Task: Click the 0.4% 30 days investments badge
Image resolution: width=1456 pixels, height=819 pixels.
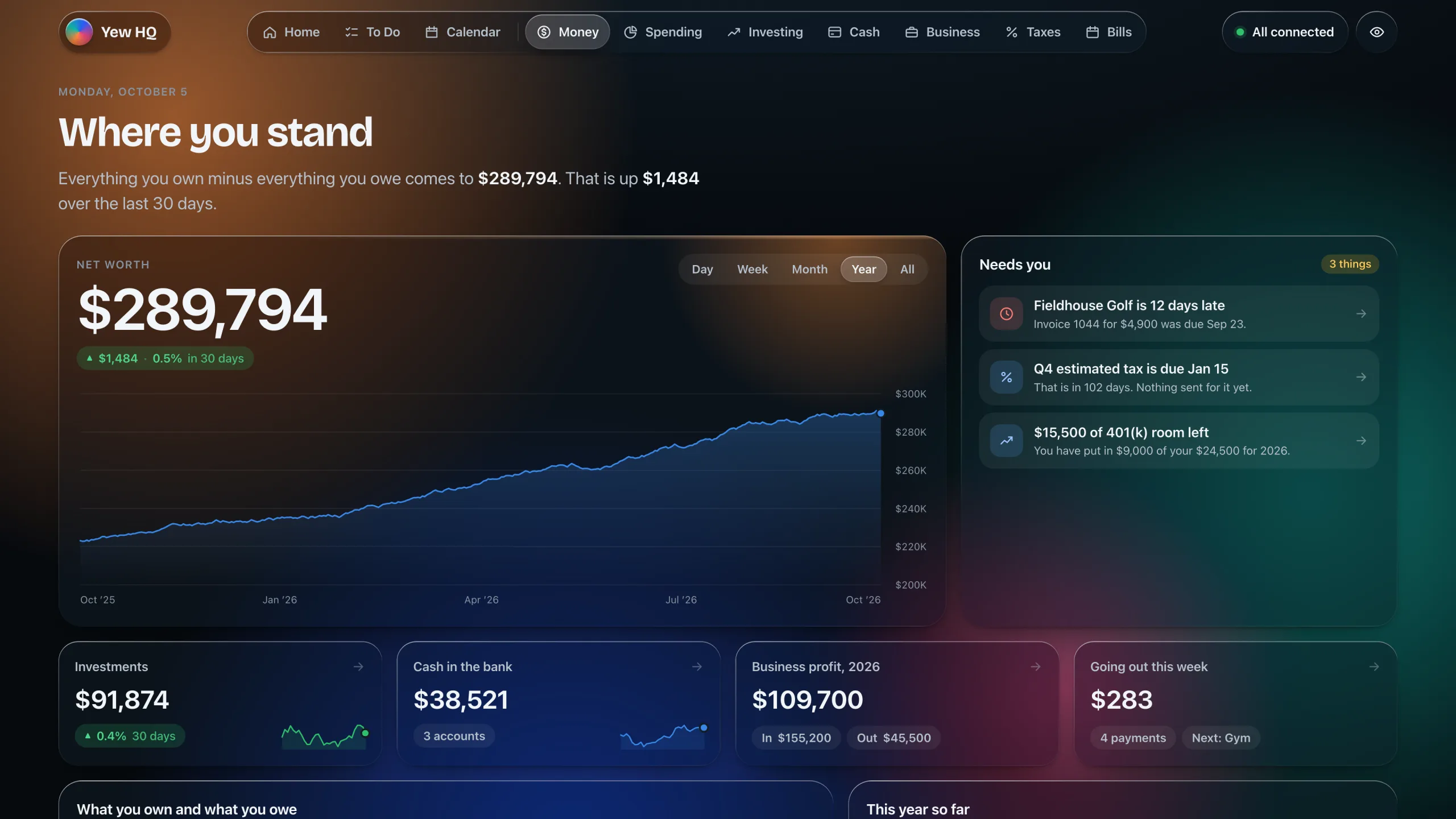Action: click(x=130, y=736)
